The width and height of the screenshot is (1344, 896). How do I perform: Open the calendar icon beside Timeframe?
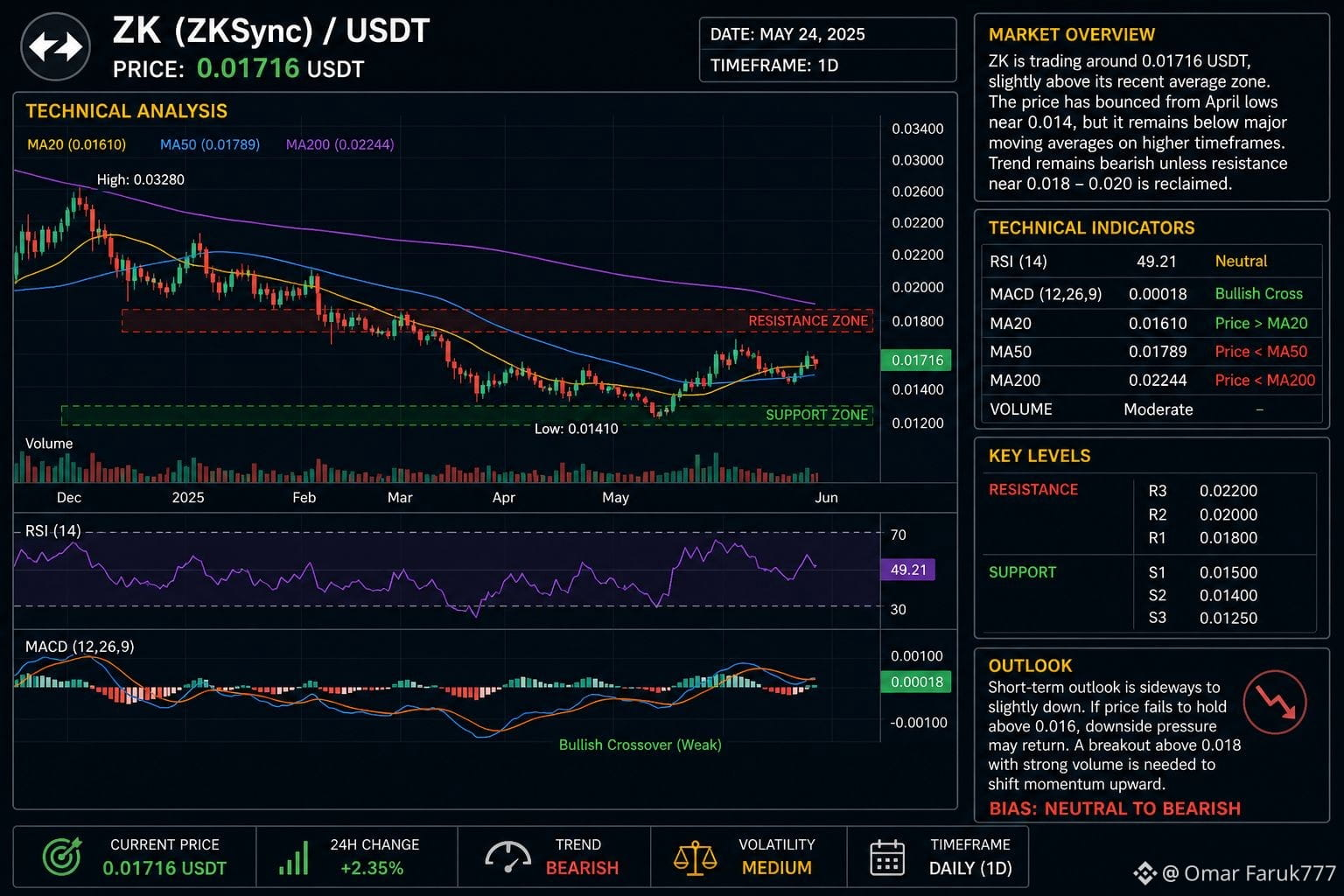click(887, 857)
